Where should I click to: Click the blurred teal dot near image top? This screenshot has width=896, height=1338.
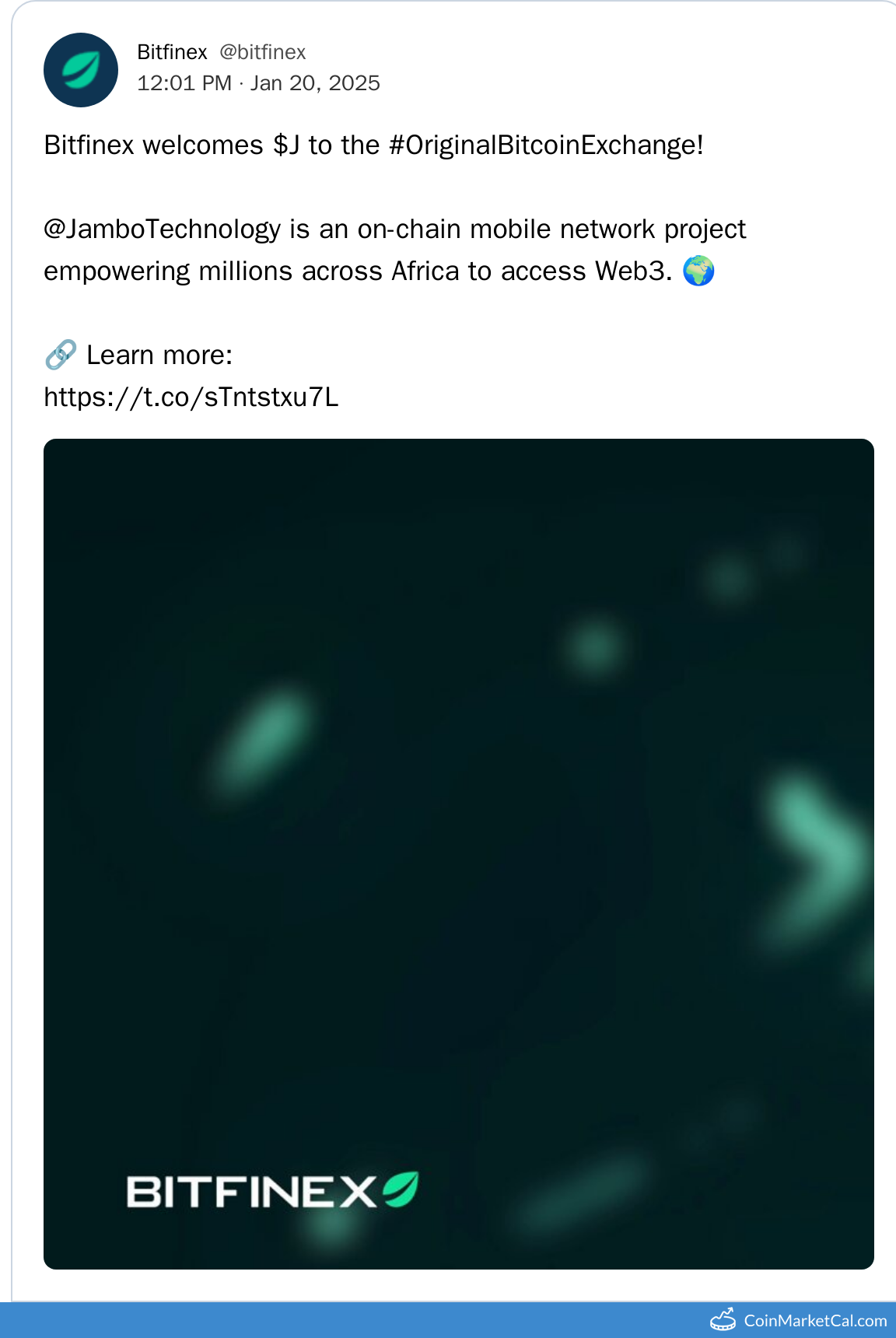596,646
